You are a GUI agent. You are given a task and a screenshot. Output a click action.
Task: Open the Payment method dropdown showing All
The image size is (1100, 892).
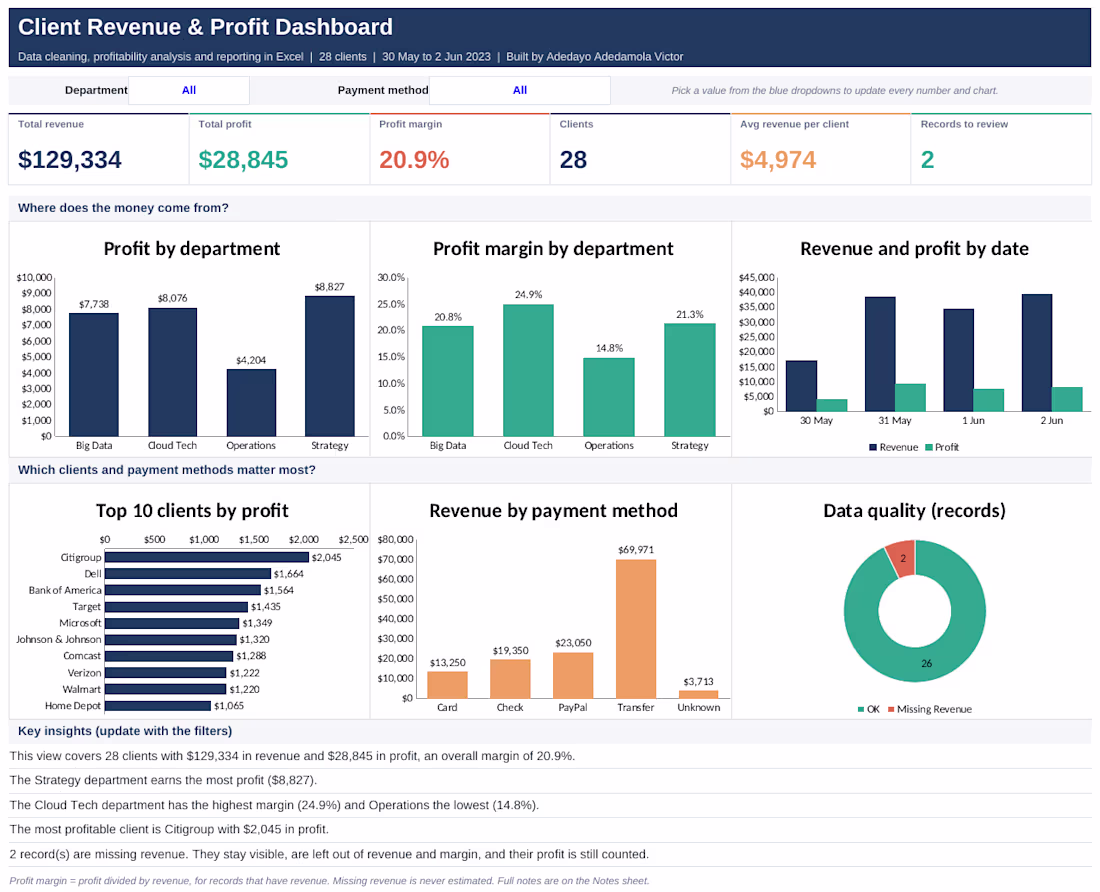(x=520, y=90)
